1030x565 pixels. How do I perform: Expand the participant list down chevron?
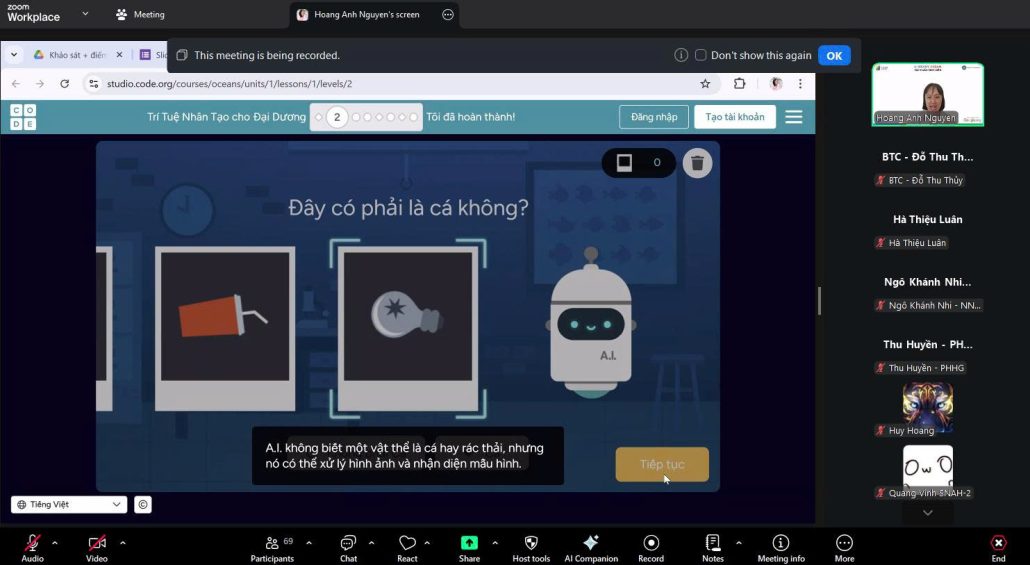pos(927,513)
